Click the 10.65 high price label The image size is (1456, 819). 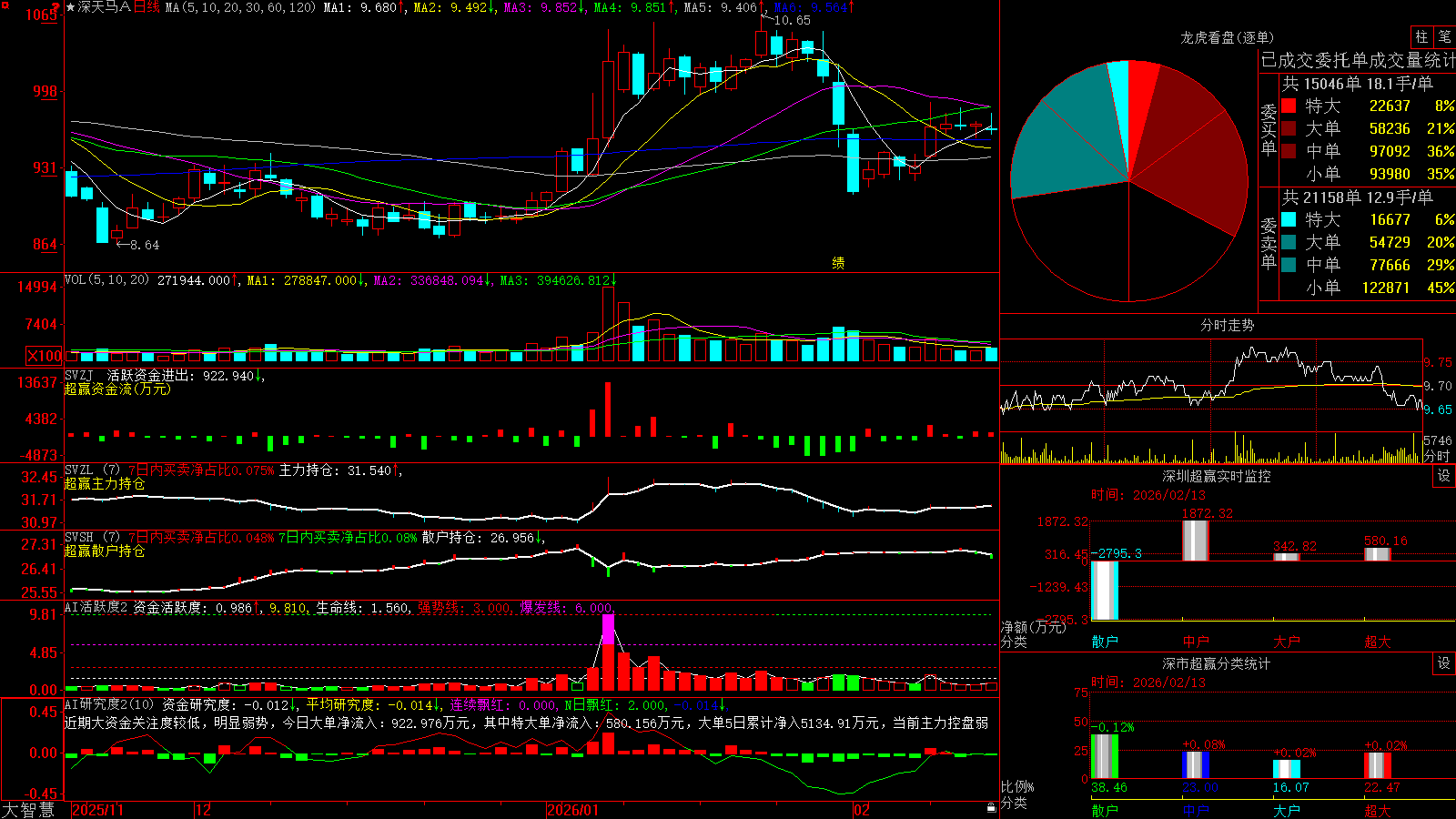[792, 20]
